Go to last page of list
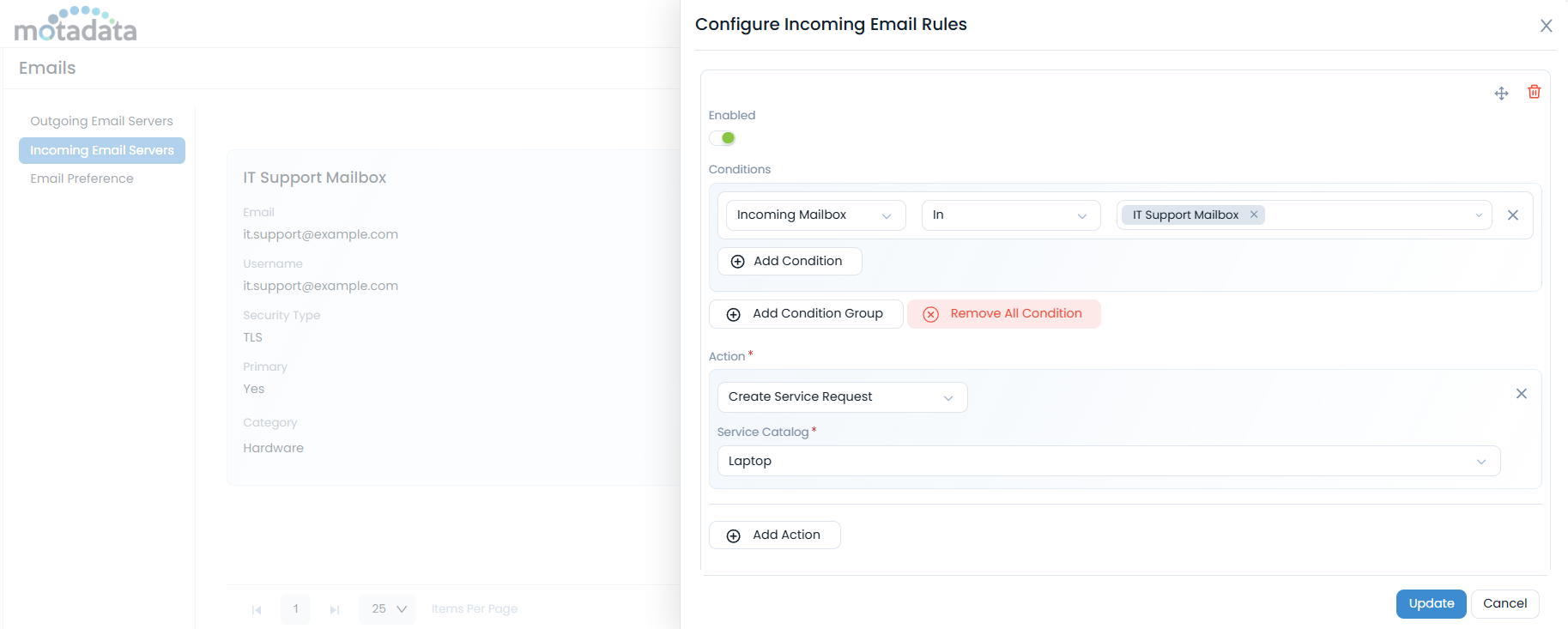This screenshot has width=1568, height=629. click(x=335, y=609)
